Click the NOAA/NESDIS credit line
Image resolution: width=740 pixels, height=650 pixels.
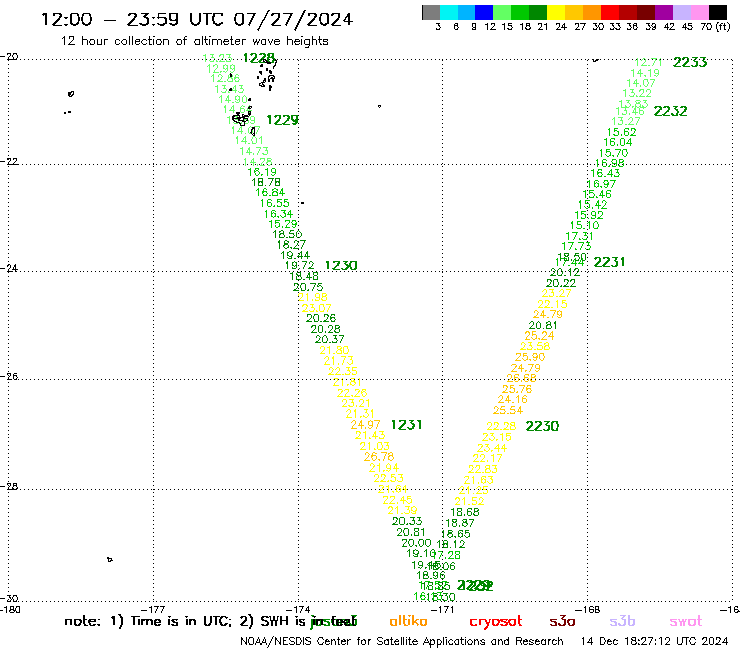pyautogui.click(x=402, y=642)
